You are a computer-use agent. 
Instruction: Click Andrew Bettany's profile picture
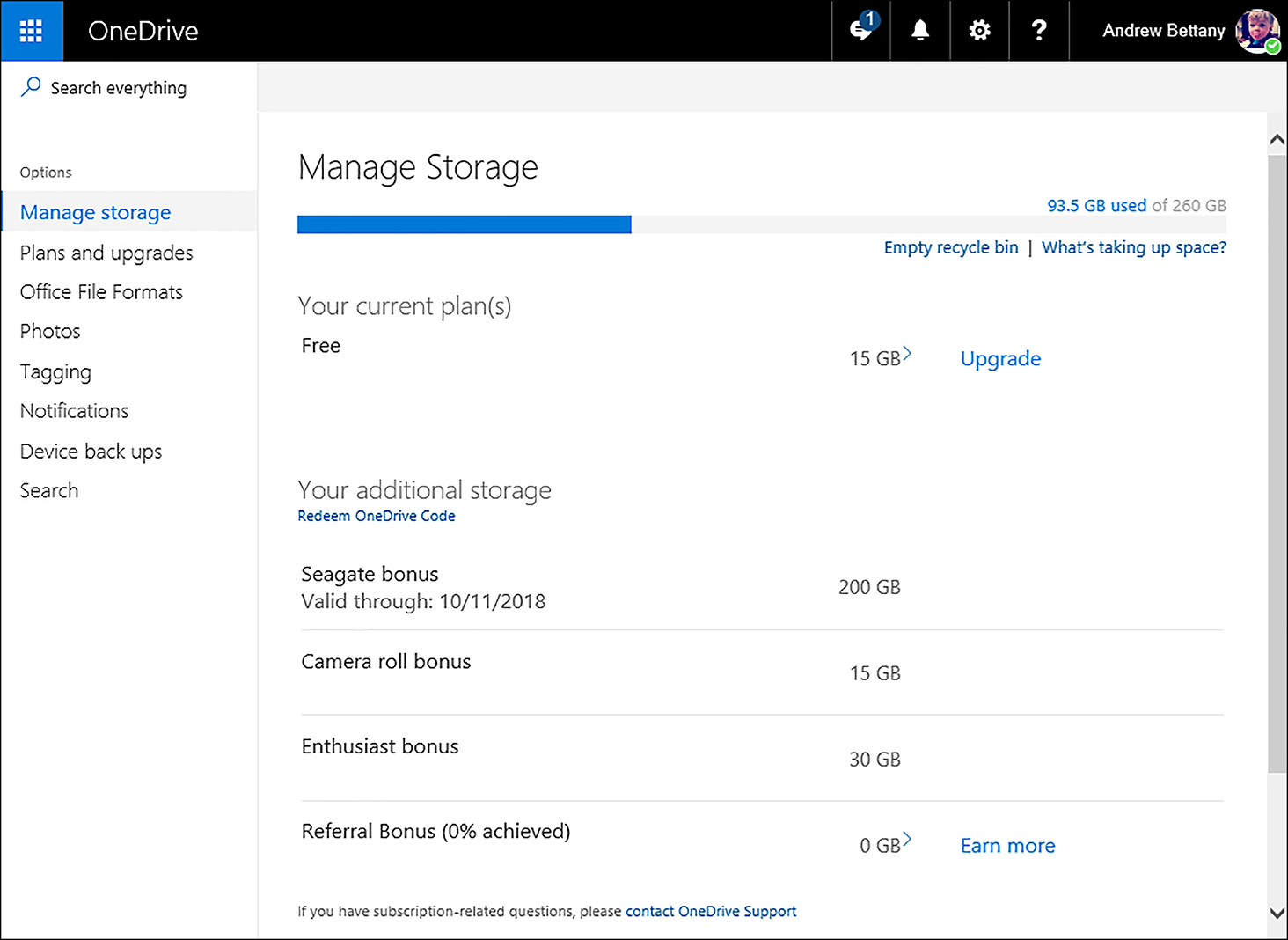click(1257, 32)
